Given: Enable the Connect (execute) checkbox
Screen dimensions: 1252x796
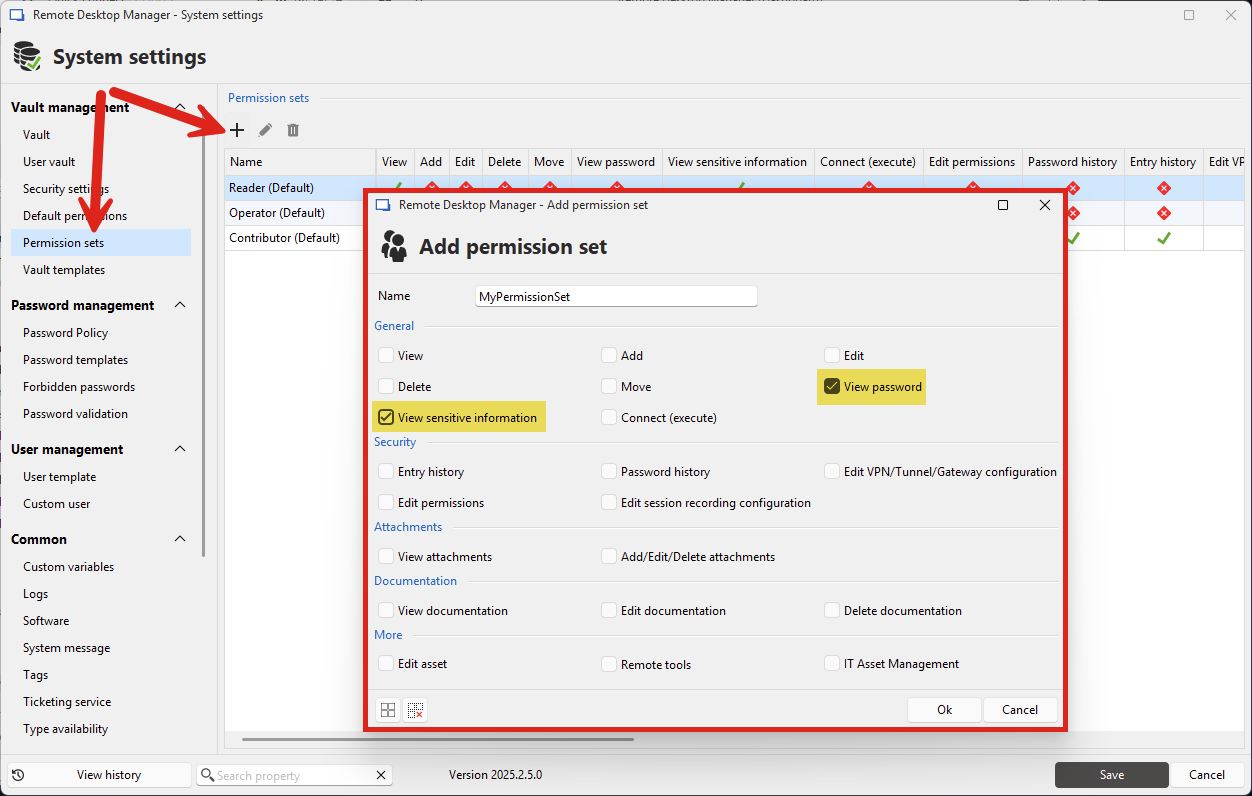Looking at the screenshot, I should [x=609, y=418].
